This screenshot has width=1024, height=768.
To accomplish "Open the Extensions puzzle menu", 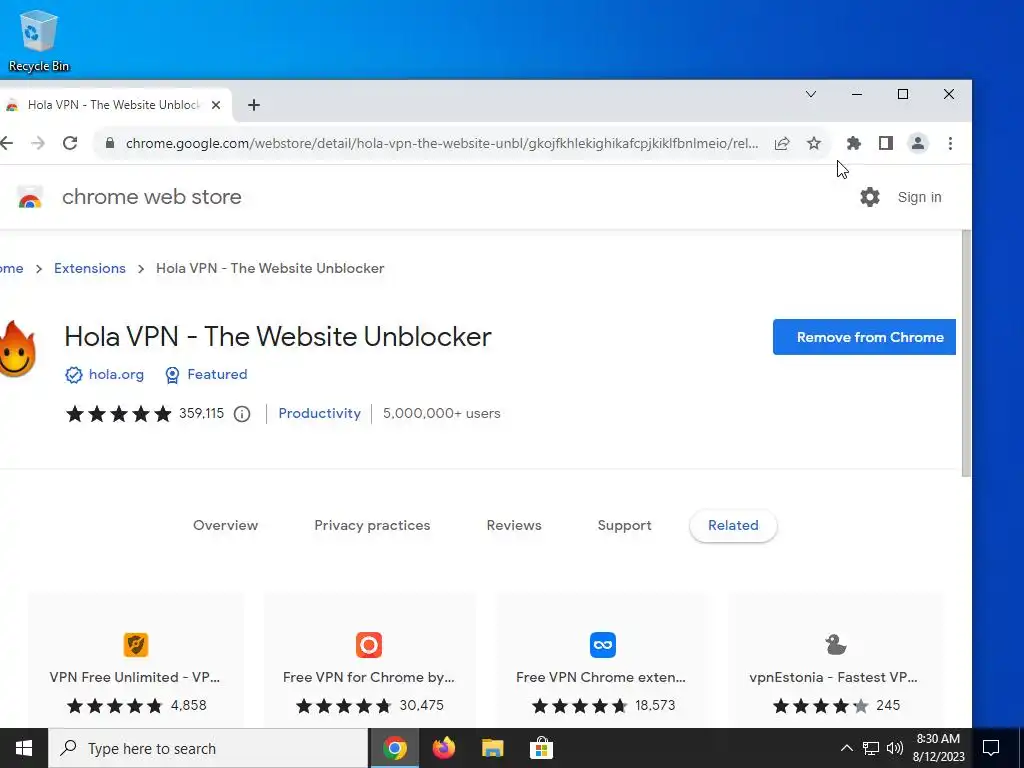I will [854, 143].
